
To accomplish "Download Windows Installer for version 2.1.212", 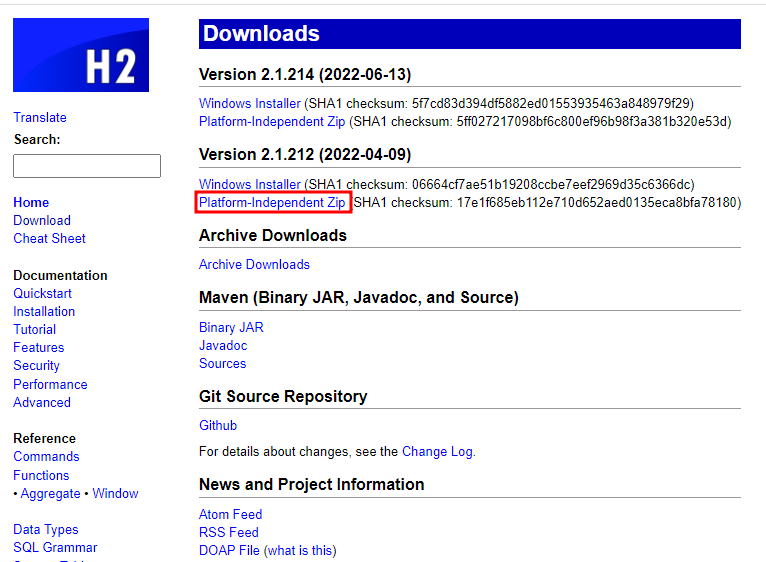I will [x=250, y=184].
